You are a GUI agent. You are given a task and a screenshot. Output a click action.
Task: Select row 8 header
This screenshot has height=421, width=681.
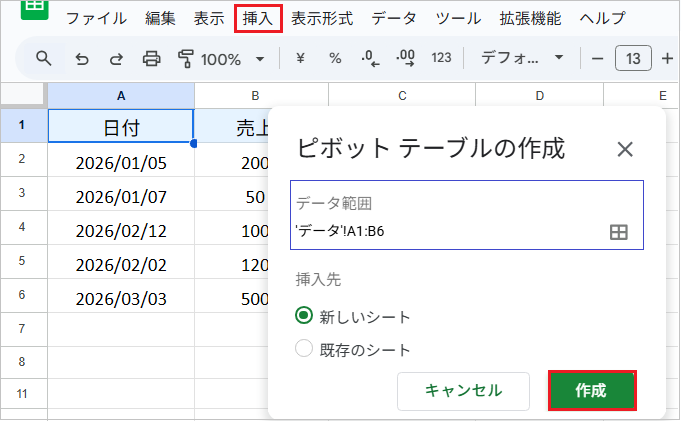22,361
